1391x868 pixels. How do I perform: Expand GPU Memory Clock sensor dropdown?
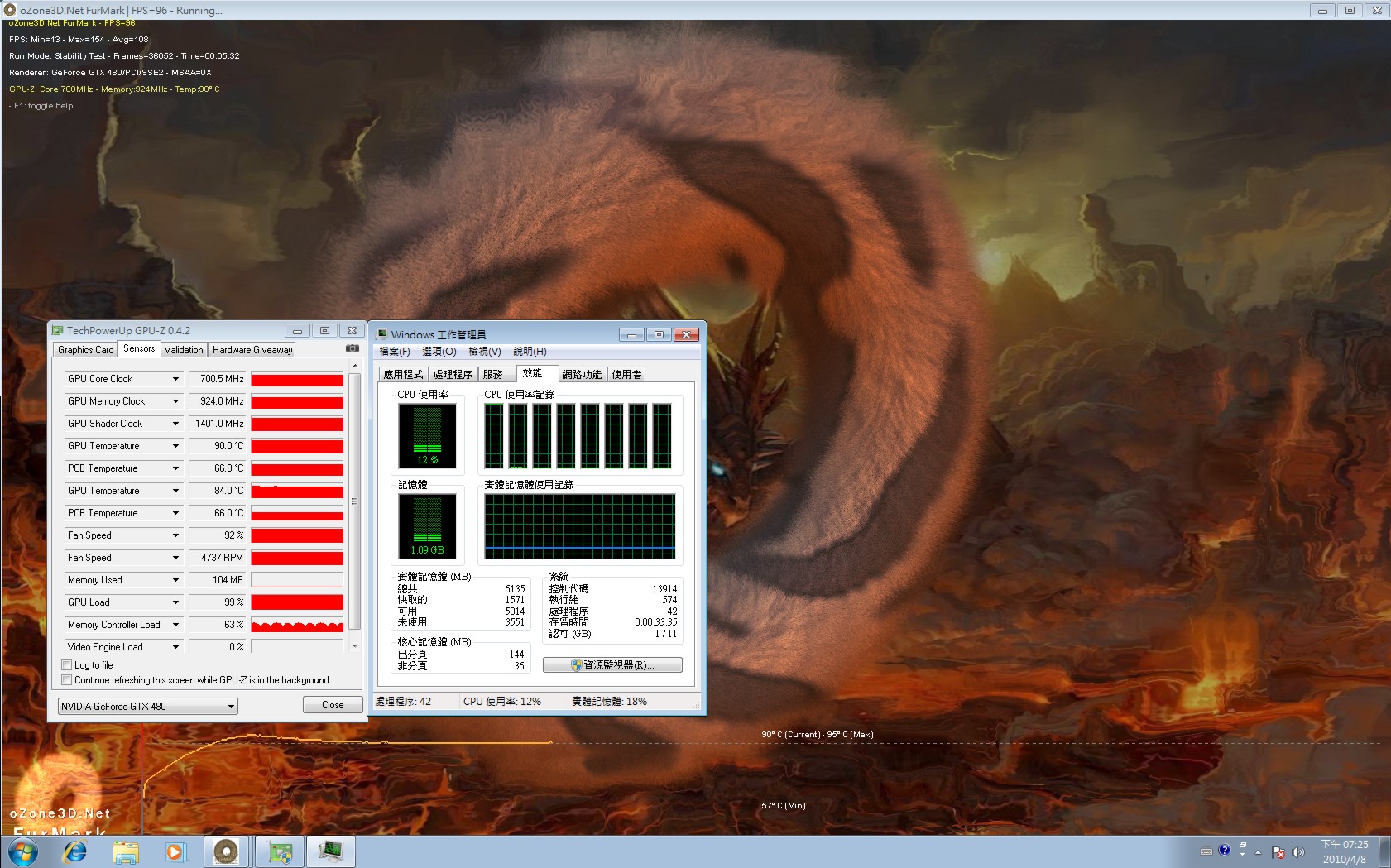click(x=175, y=401)
